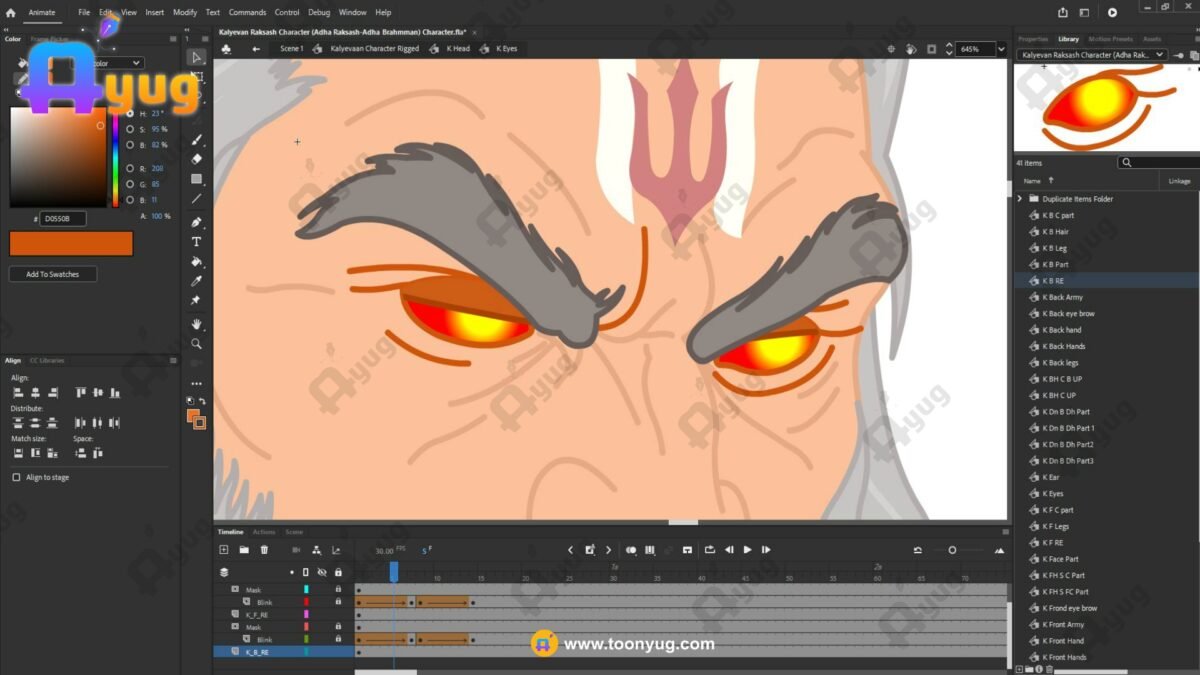Select the Text tool in the toolbar
Viewport: 1200px width, 675px height.
(x=197, y=241)
